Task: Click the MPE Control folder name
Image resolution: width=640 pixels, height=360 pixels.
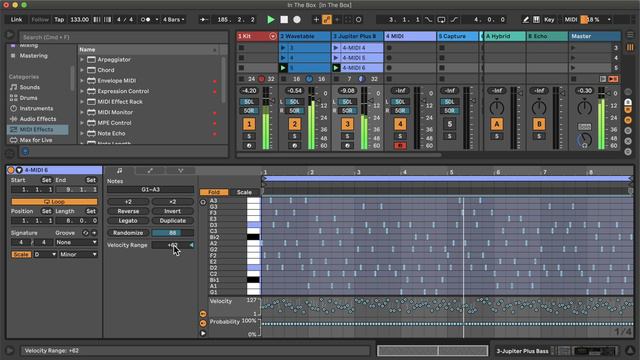Action: point(114,123)
